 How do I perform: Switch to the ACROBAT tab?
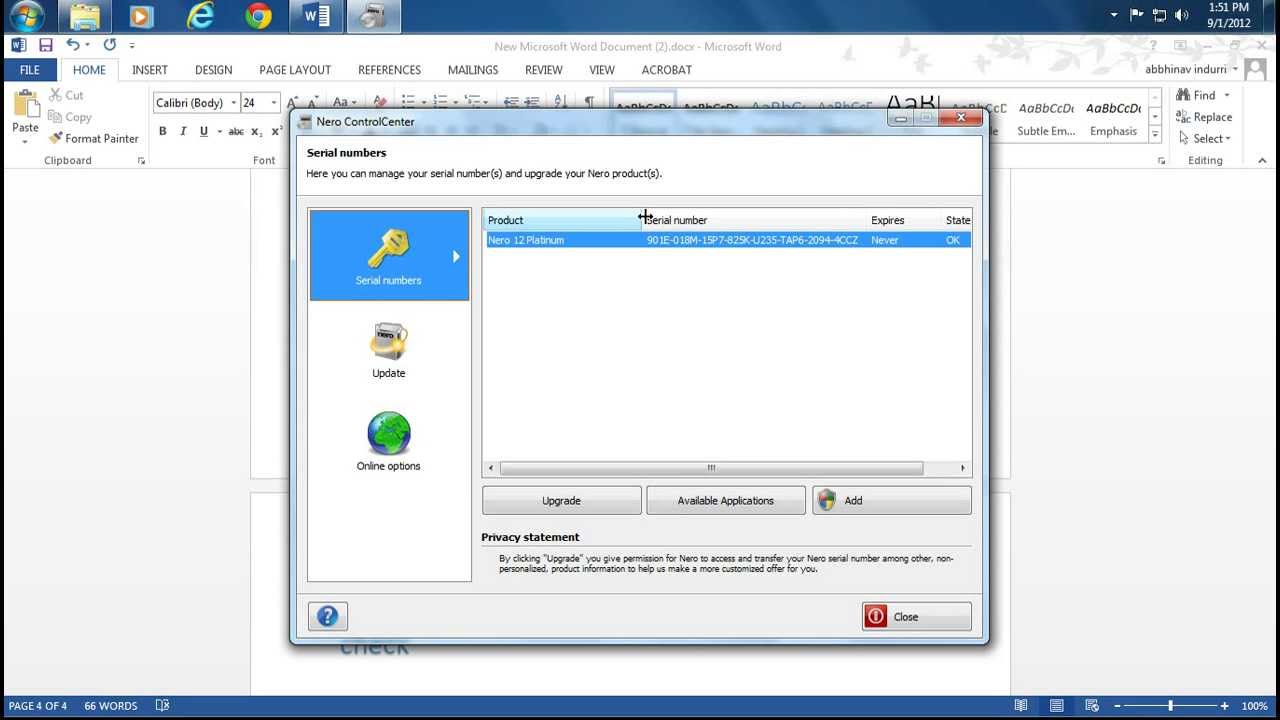(x=666, y=70)
